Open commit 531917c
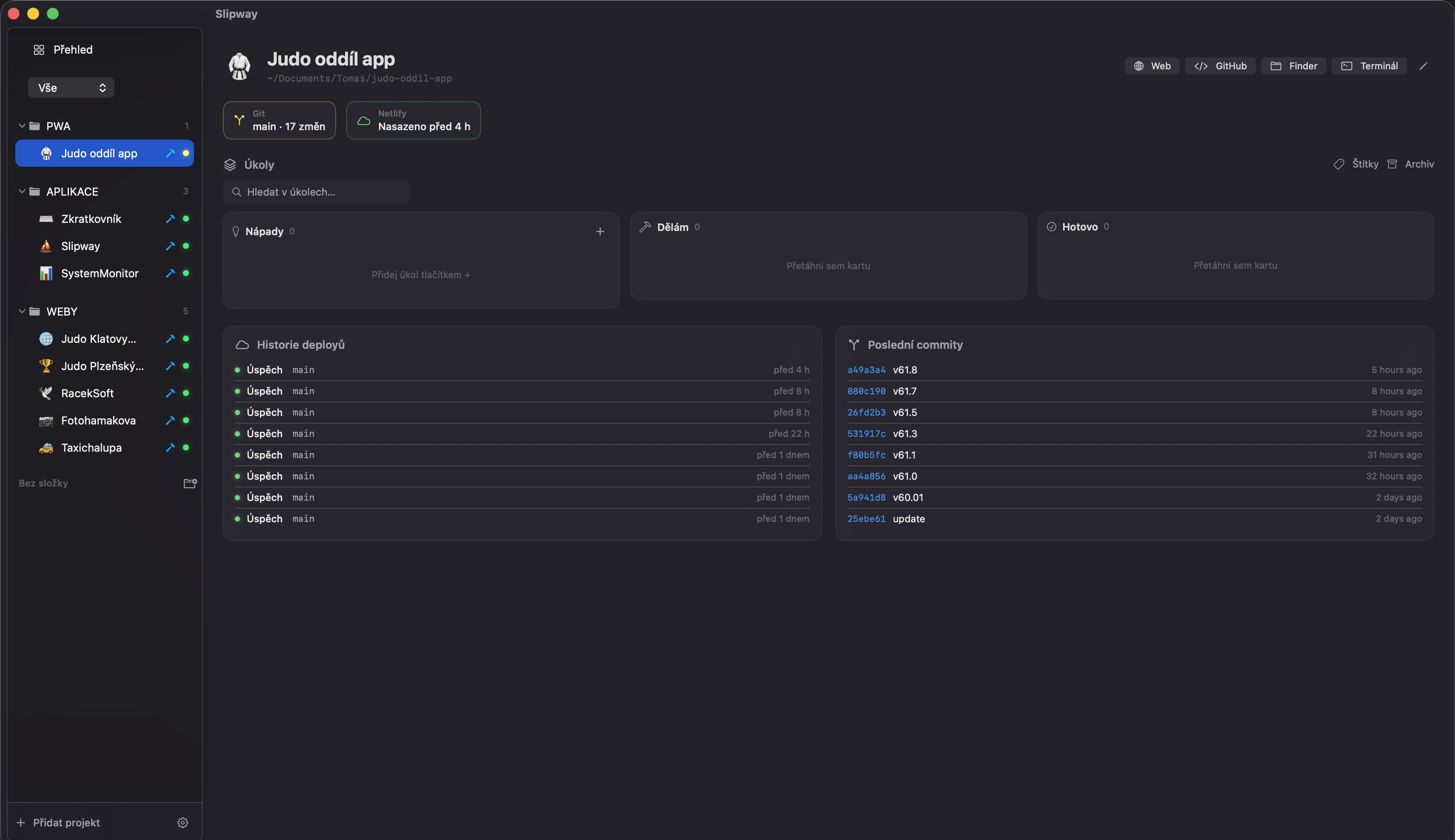This screenshot has width=1455, height=840. point(866,434)
